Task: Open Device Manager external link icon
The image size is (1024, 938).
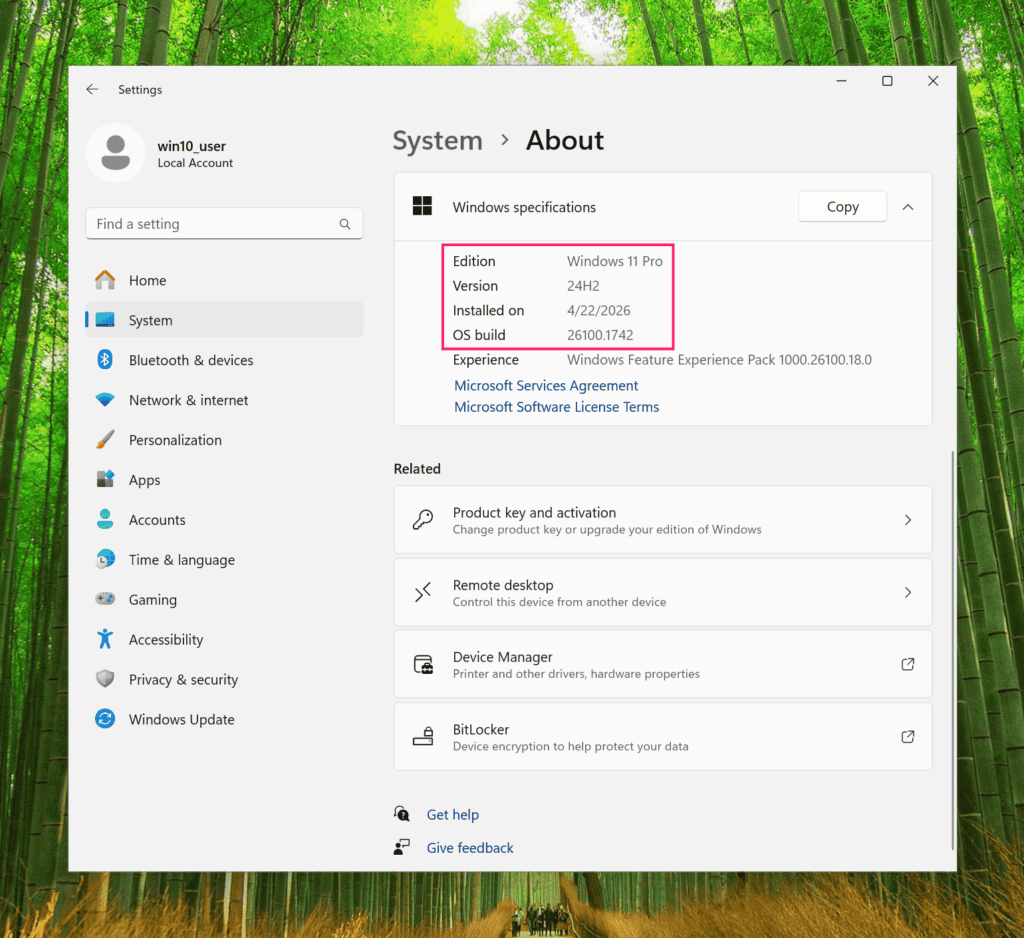Action: pos(908,664)
